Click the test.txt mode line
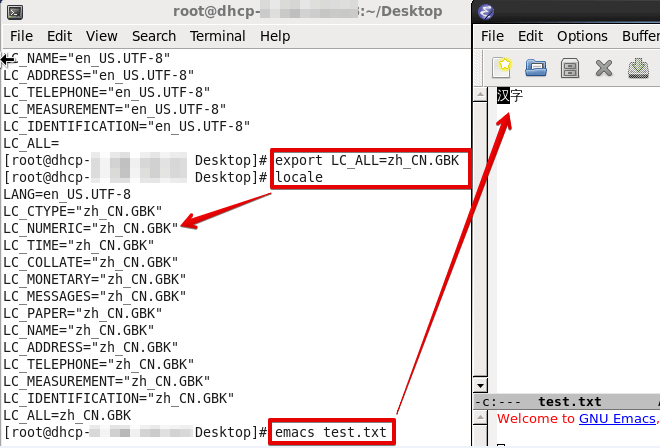The height and width of the screenshot is (448, 660). click(570, 401)
